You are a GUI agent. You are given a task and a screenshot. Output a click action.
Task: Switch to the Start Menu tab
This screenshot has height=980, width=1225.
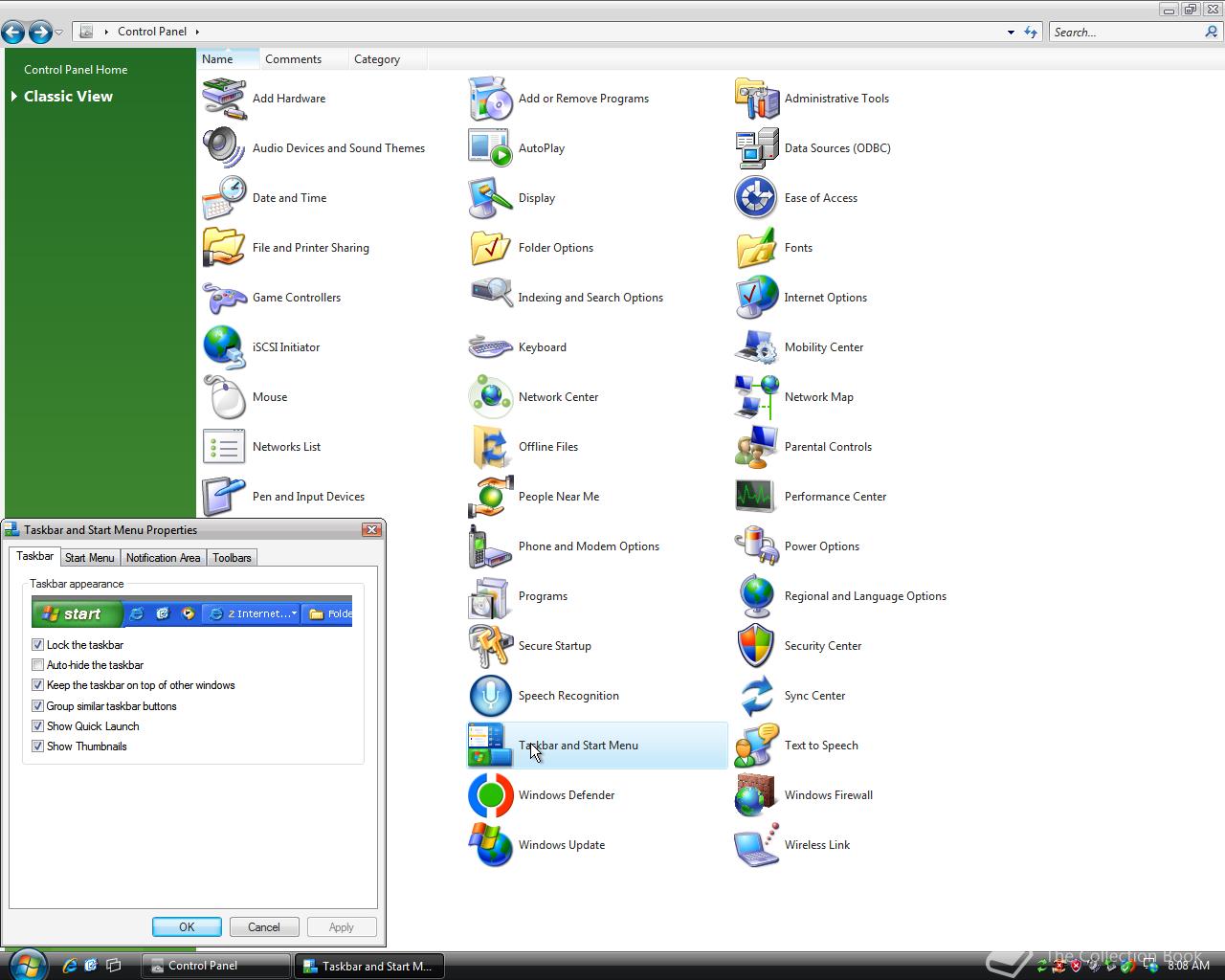[x=90, y=558]
